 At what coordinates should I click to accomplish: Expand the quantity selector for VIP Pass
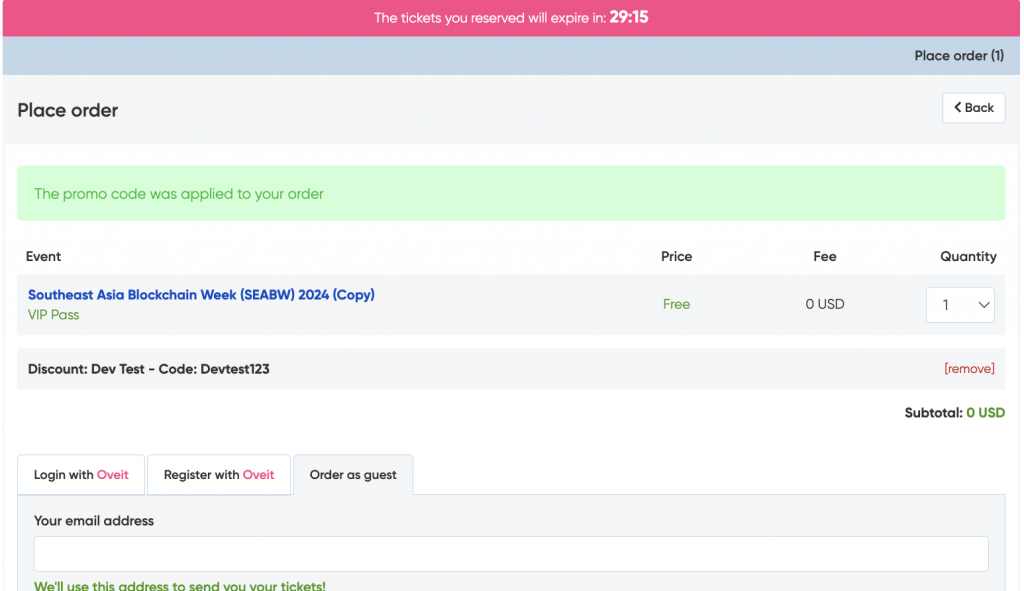(x=959, y=304)
